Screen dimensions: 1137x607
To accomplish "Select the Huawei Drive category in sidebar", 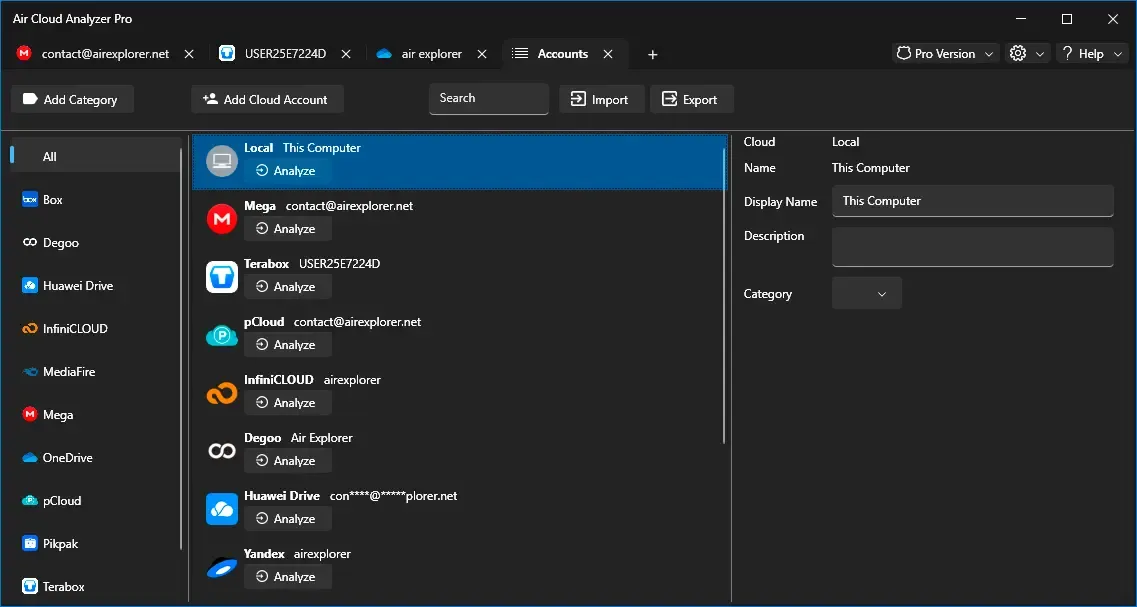I will [x=96, y=286].
